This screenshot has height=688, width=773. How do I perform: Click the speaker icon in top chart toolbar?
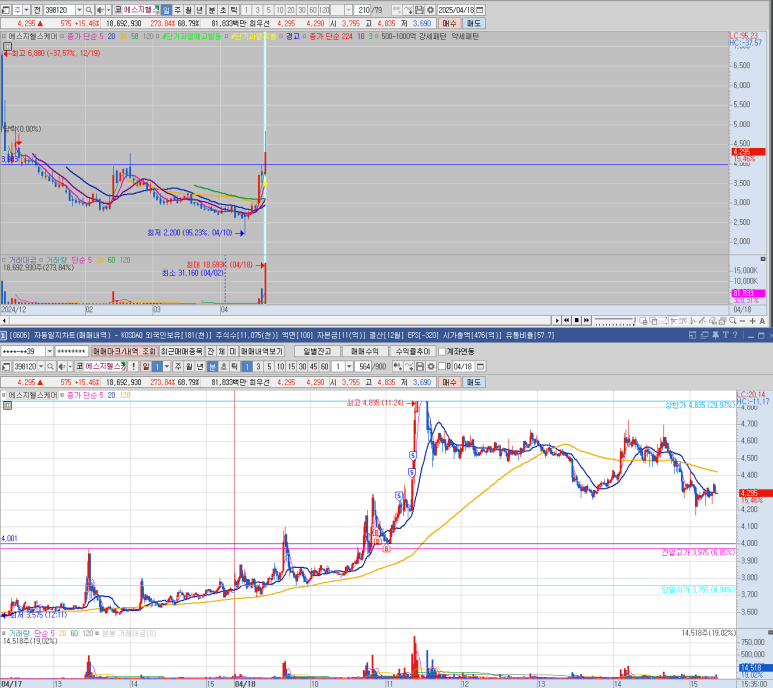(100, 10)
